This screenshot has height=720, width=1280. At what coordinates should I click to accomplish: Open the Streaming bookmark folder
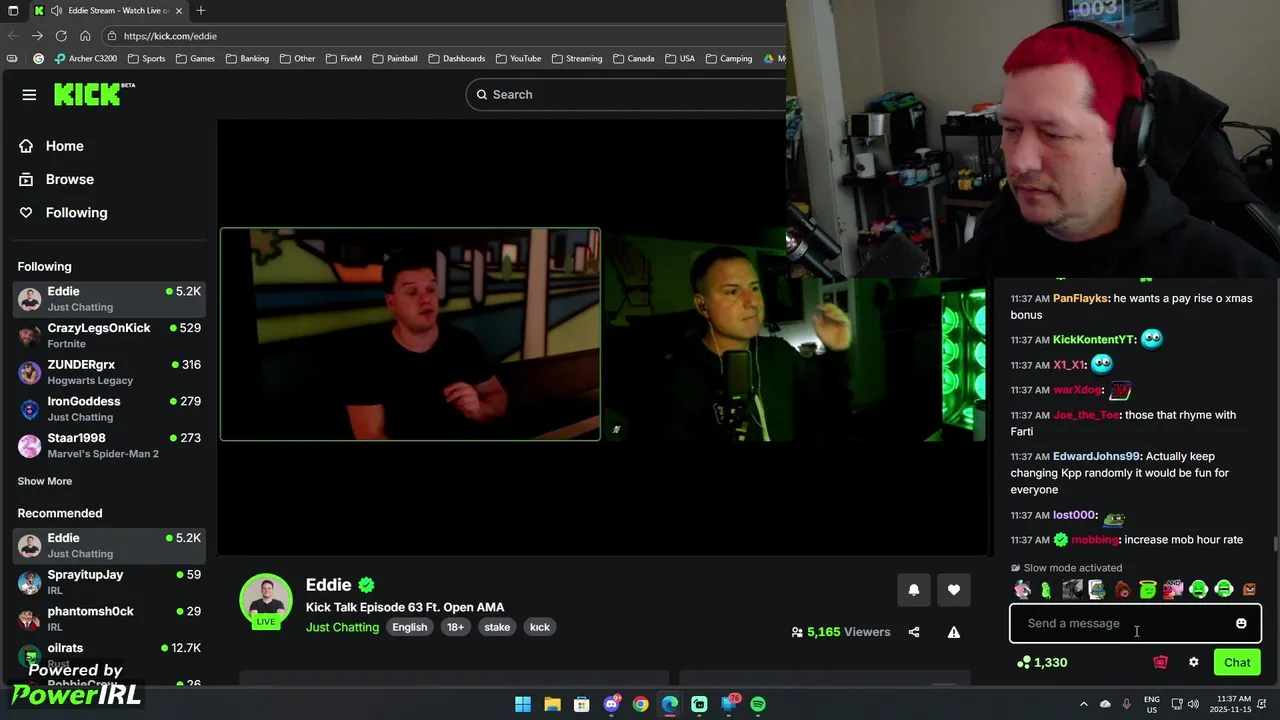(576, 59)
